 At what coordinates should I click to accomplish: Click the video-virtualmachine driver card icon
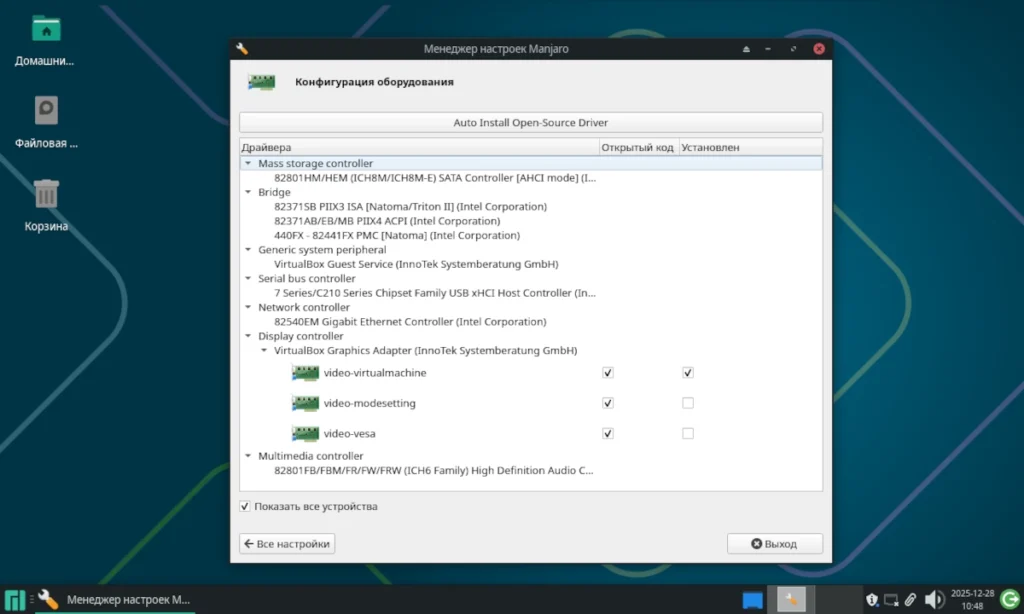point(305,373)
